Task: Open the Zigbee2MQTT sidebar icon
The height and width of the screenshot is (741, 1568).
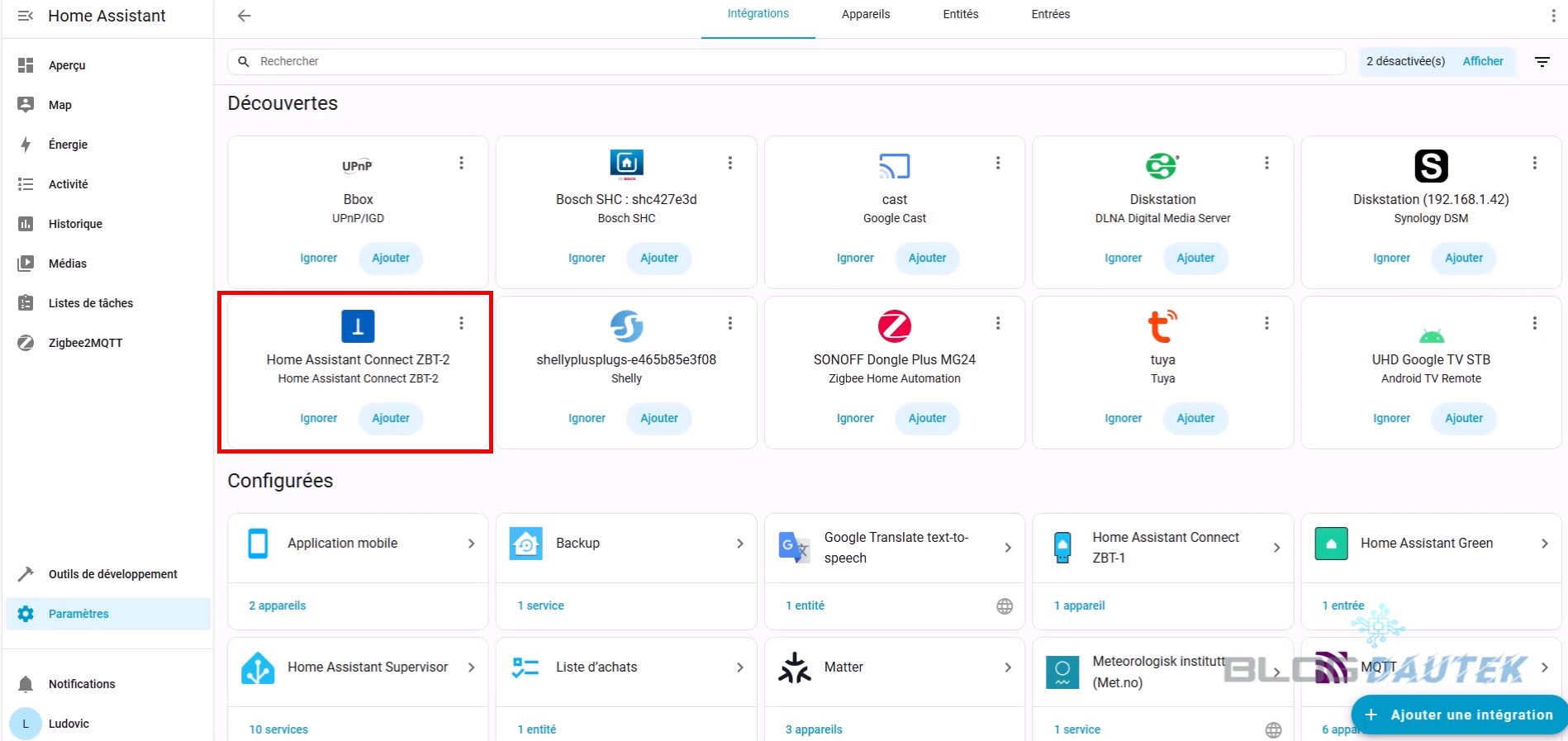Action: pos(26,343)
